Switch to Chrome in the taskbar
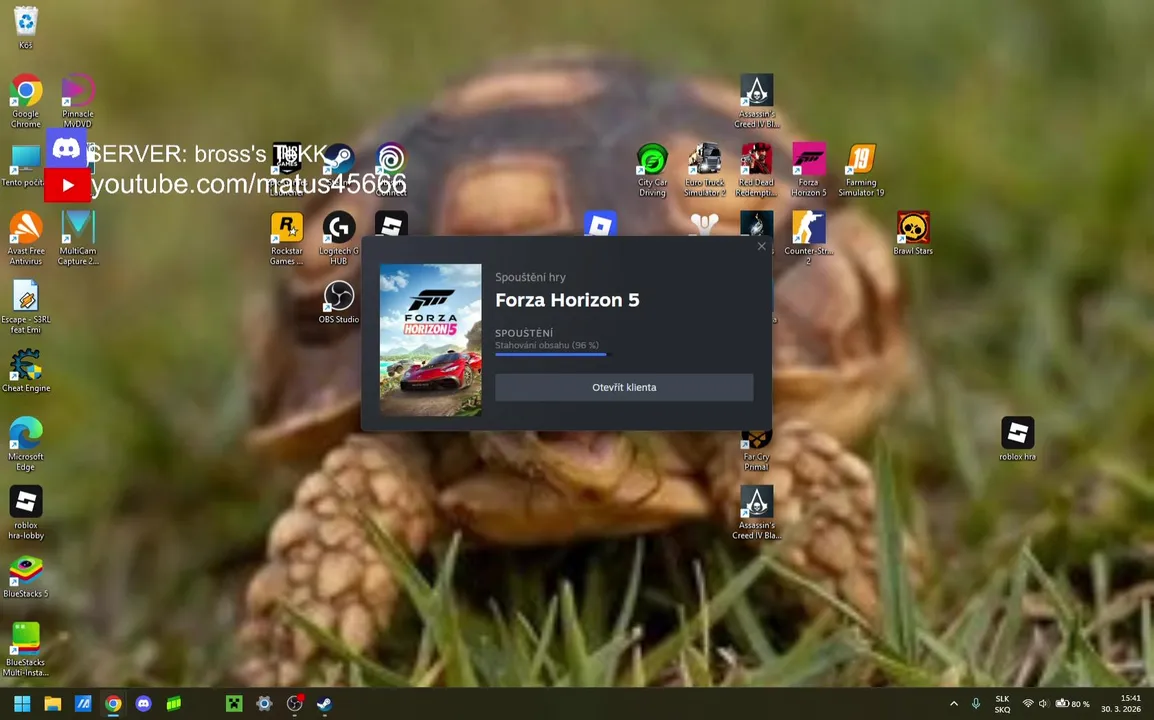 coord(113,704)
